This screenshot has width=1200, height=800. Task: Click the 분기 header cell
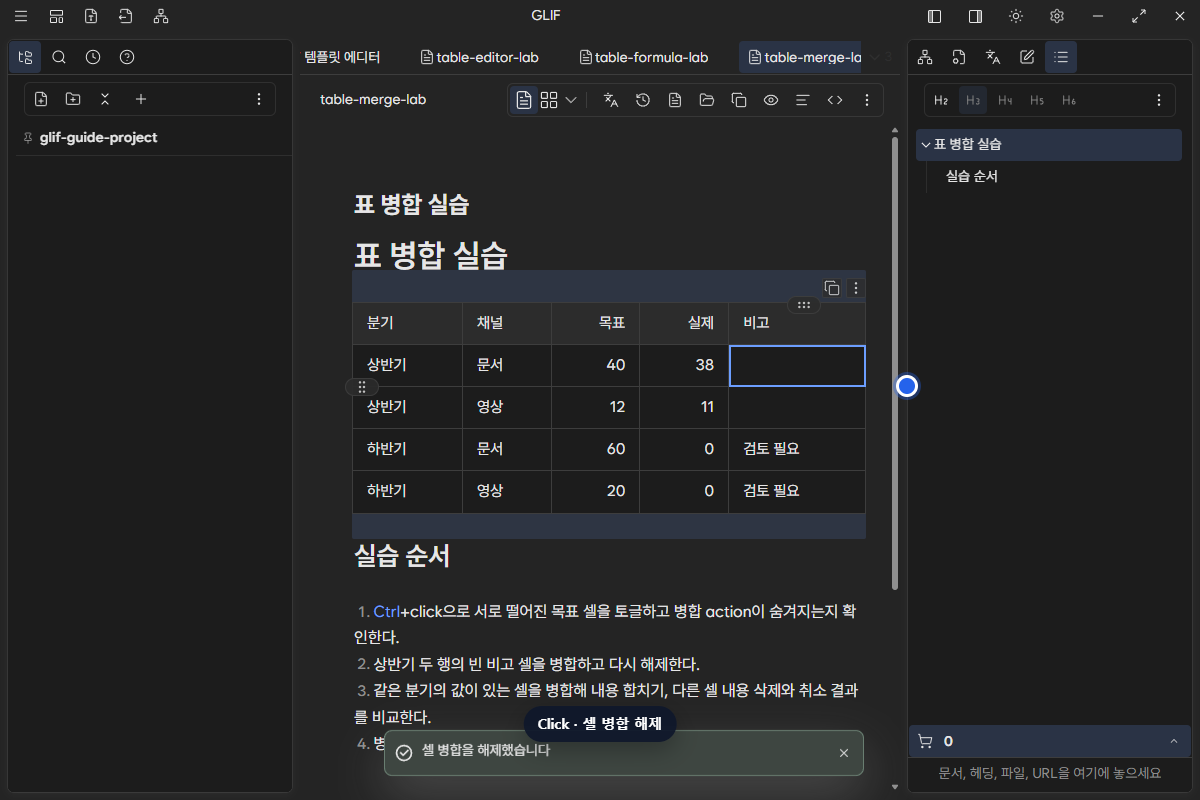408,323
